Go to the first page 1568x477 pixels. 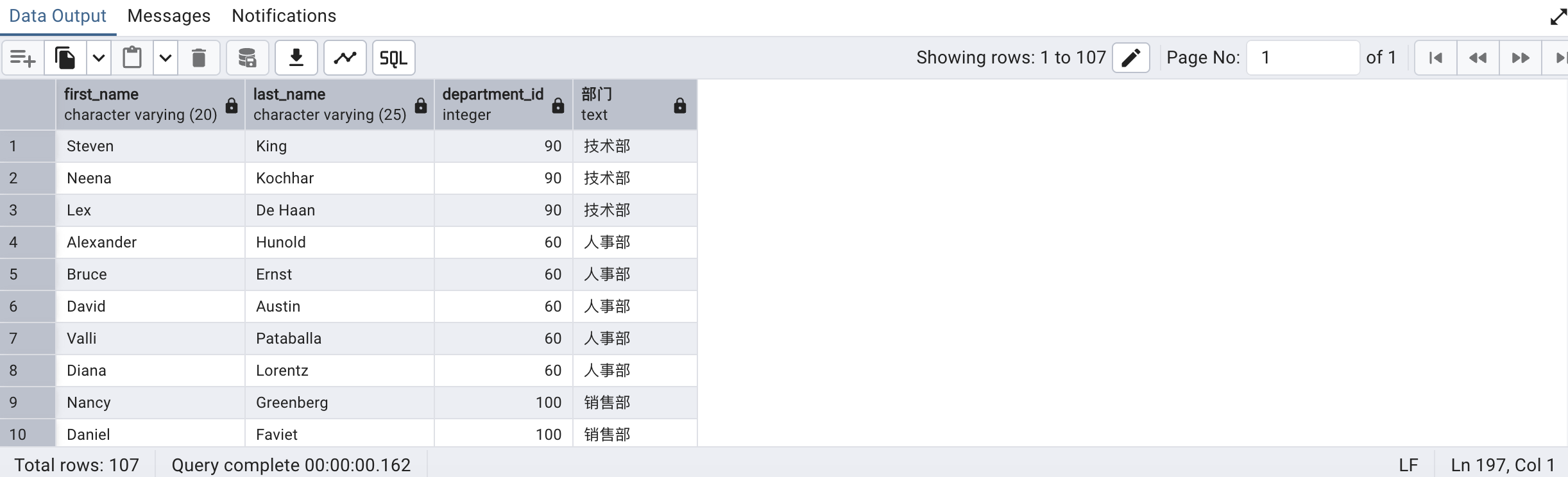point(1436,58)
